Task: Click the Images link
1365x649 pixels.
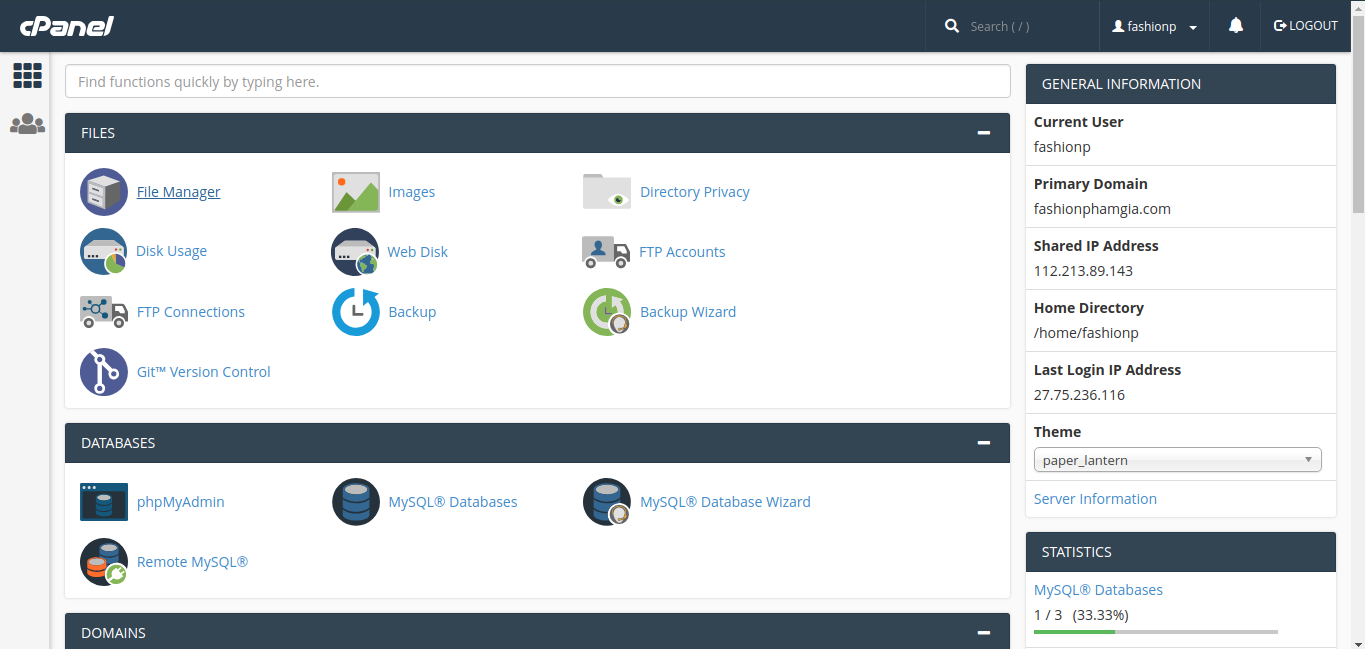Action: [x=412, y=192]
